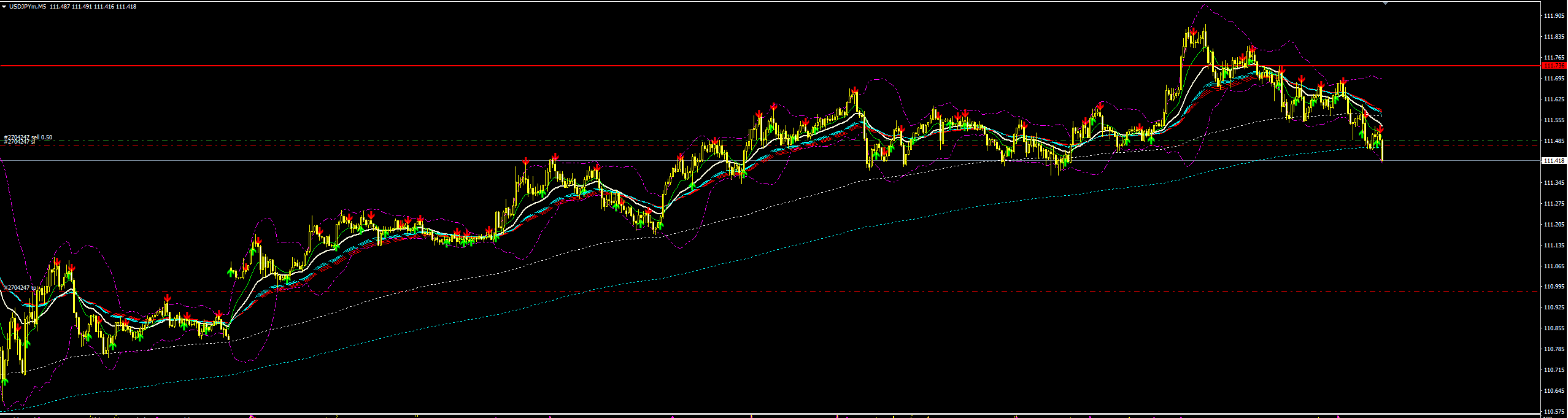
Task: Open the chart dropdown triangle beside USDJPYm,M5
Action: pos(4,6)
